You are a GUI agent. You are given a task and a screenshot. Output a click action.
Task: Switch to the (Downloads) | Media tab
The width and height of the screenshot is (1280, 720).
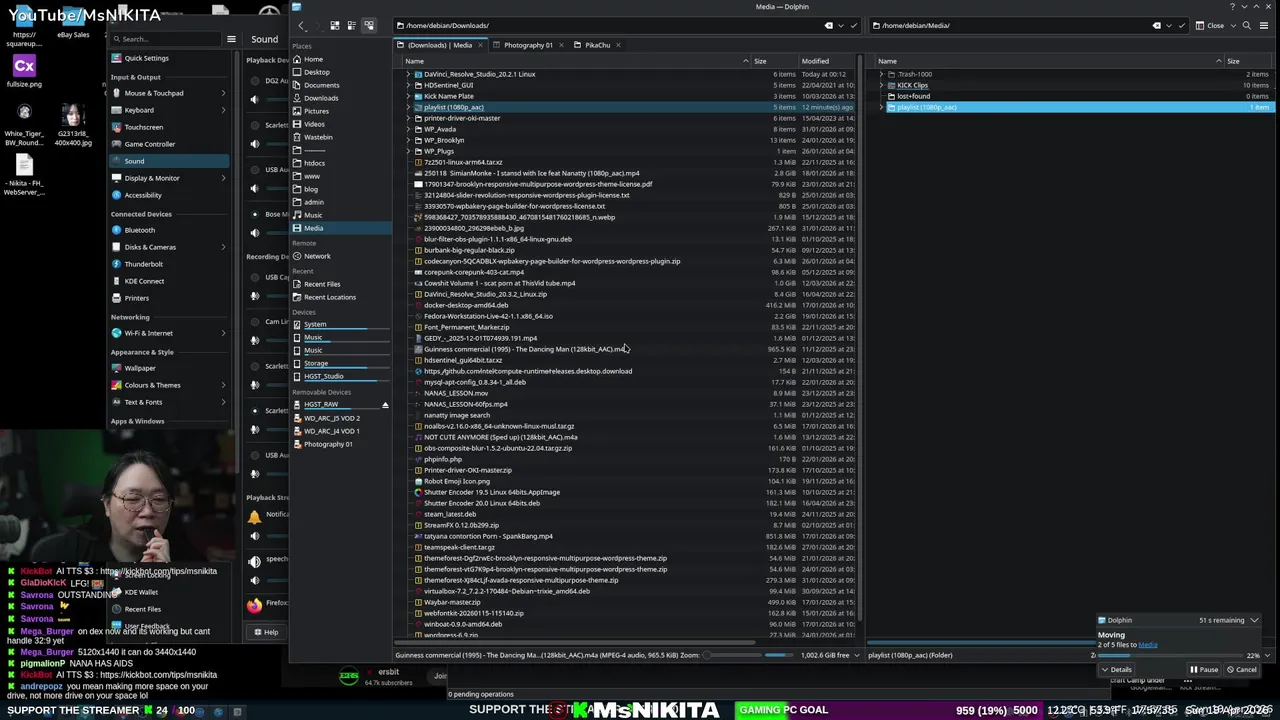(440, 45)
